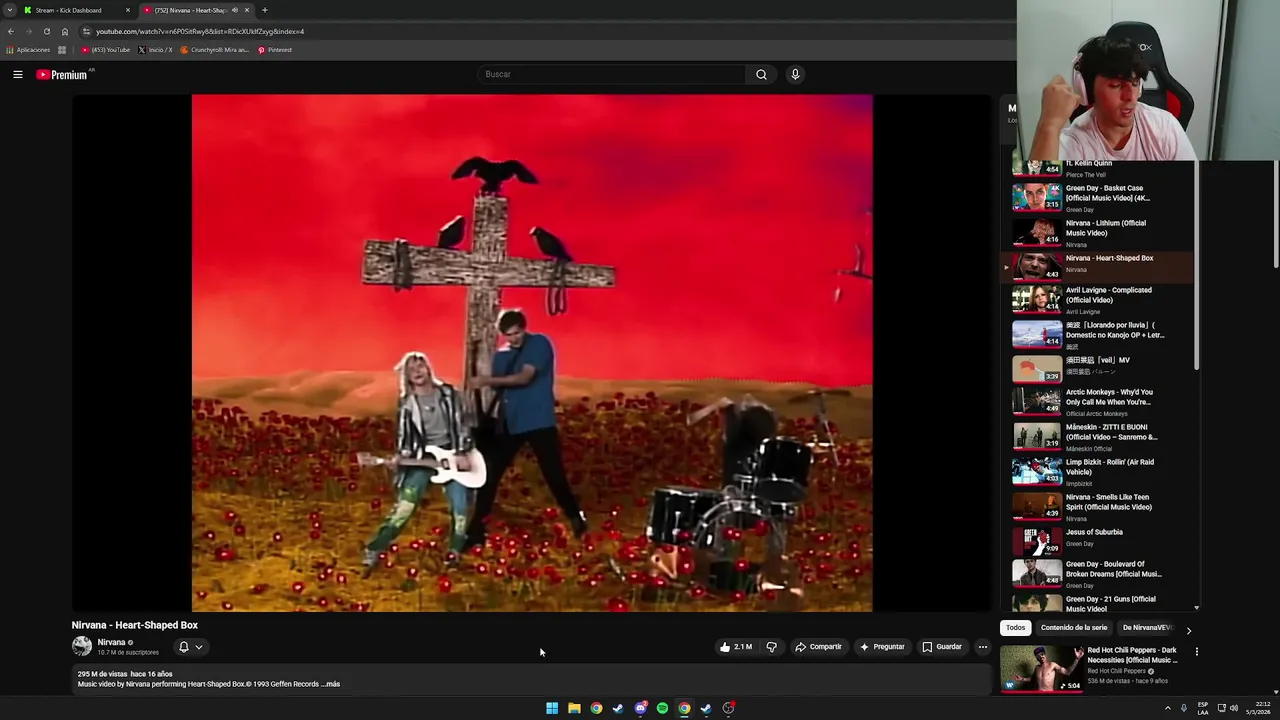The width and height of the screenshot is (1280, 720).
Task: Open the tab groups grid icon in bookmarks bar
Action: coord(62,50)
